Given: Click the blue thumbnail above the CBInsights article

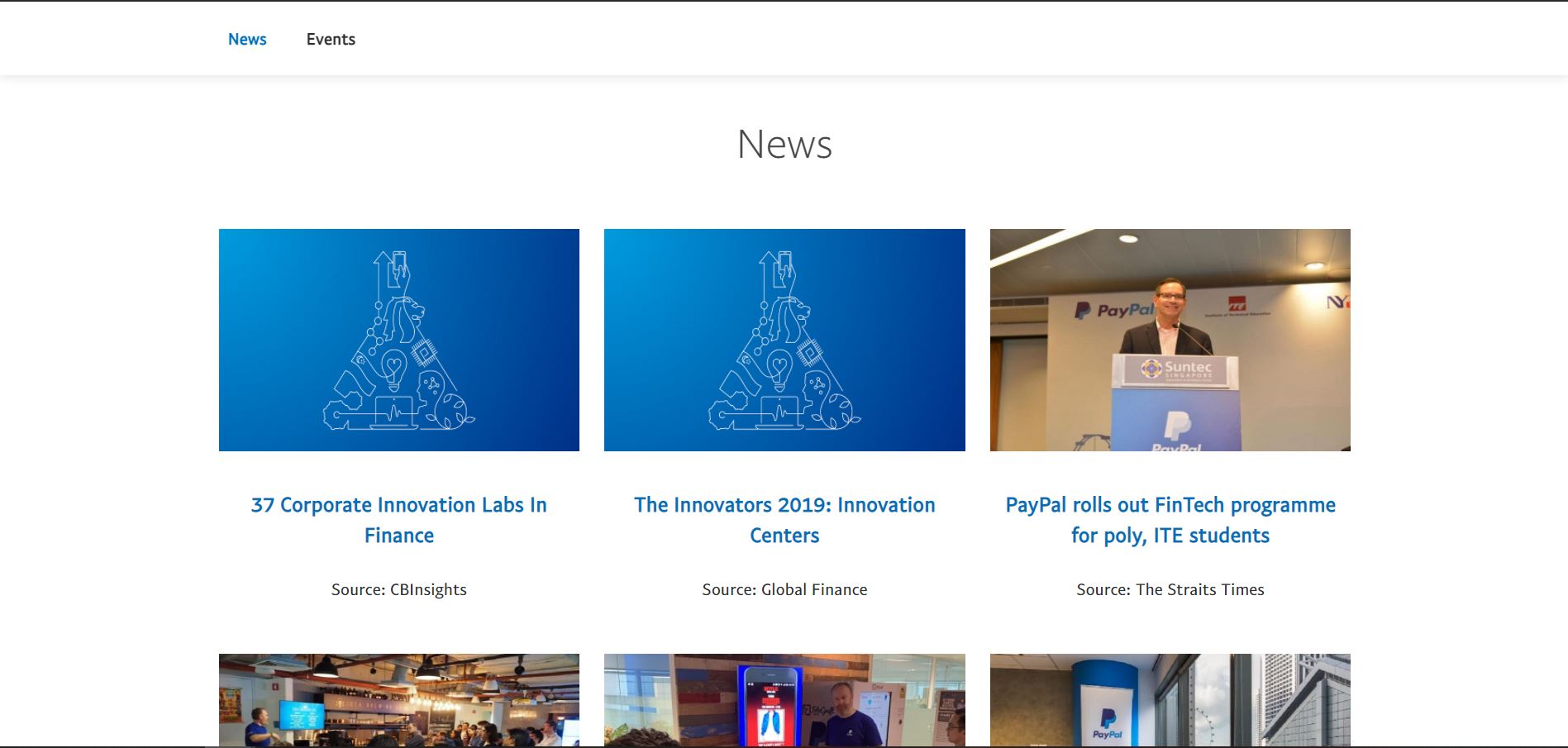Looking at the screenshot, I should (x=399, y=340).
